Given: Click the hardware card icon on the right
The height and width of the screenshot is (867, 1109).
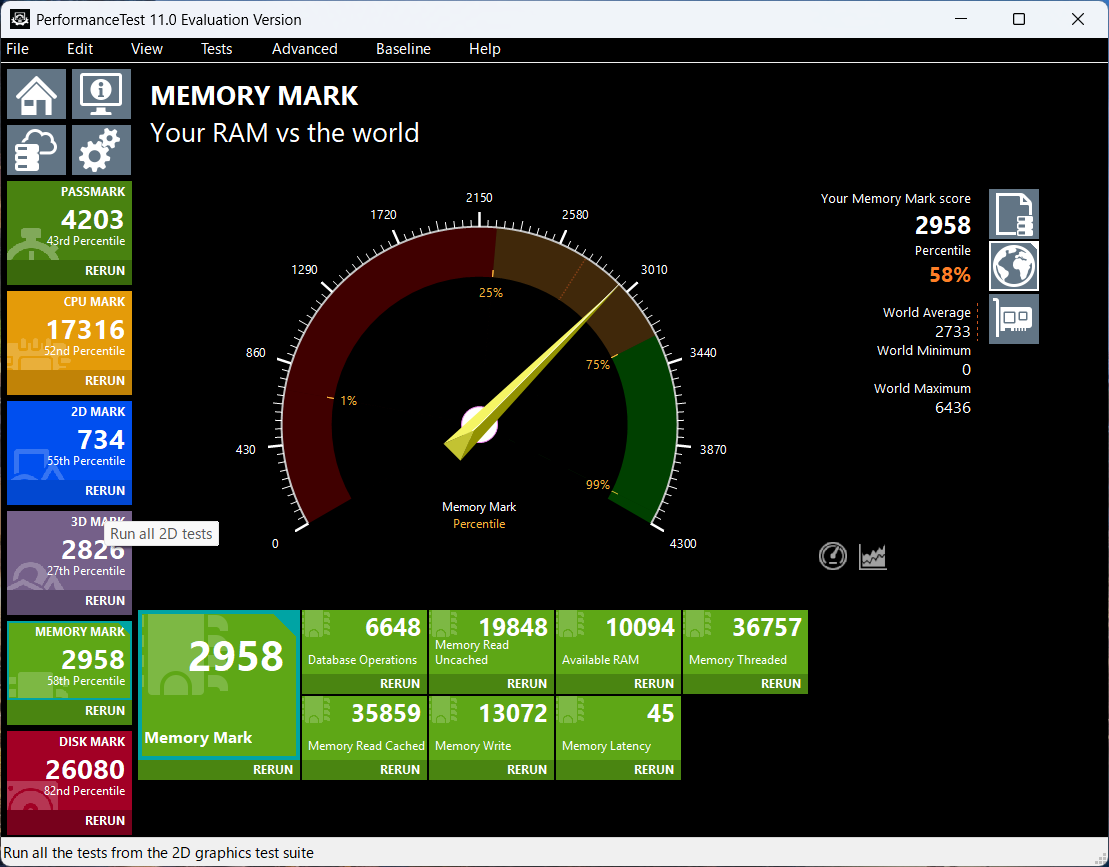Looking at the screenshot, I should pos(1014,319).
